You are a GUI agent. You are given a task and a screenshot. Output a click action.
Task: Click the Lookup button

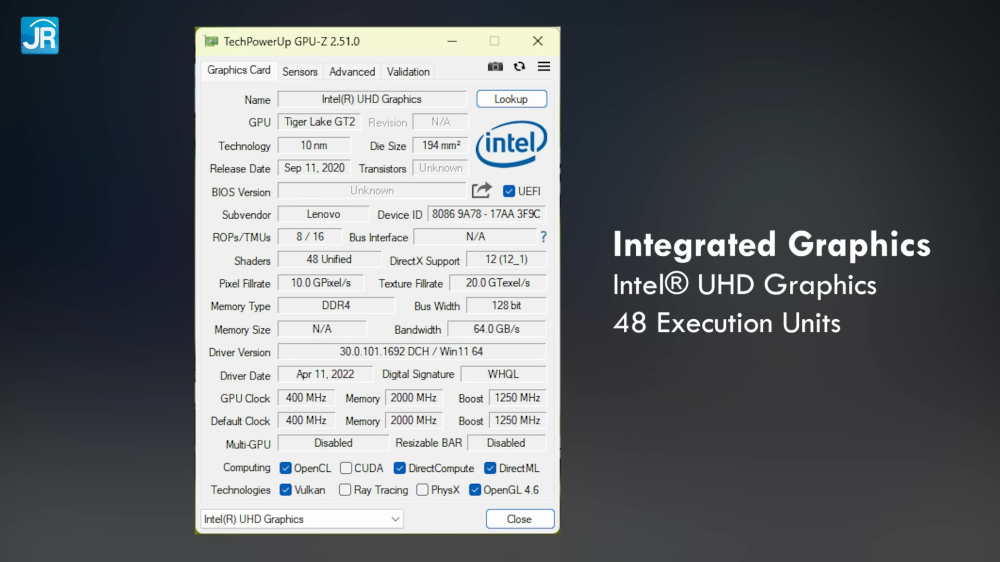[511, 99]
